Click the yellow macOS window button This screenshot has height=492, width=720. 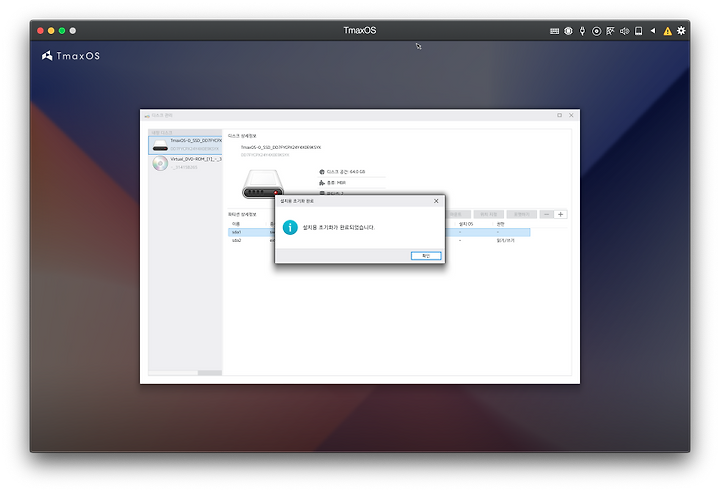pyautogui.click(x=51, y=31)
